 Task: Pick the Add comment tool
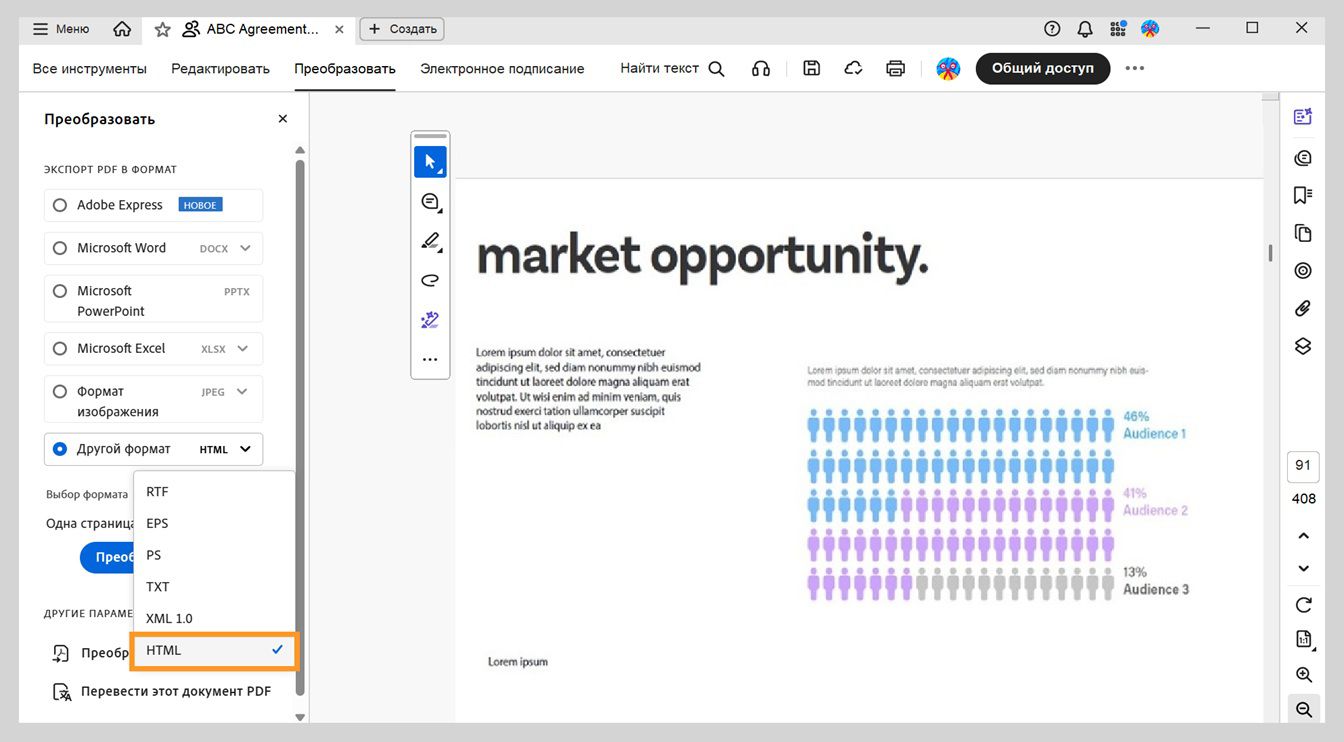click(430, 202)
